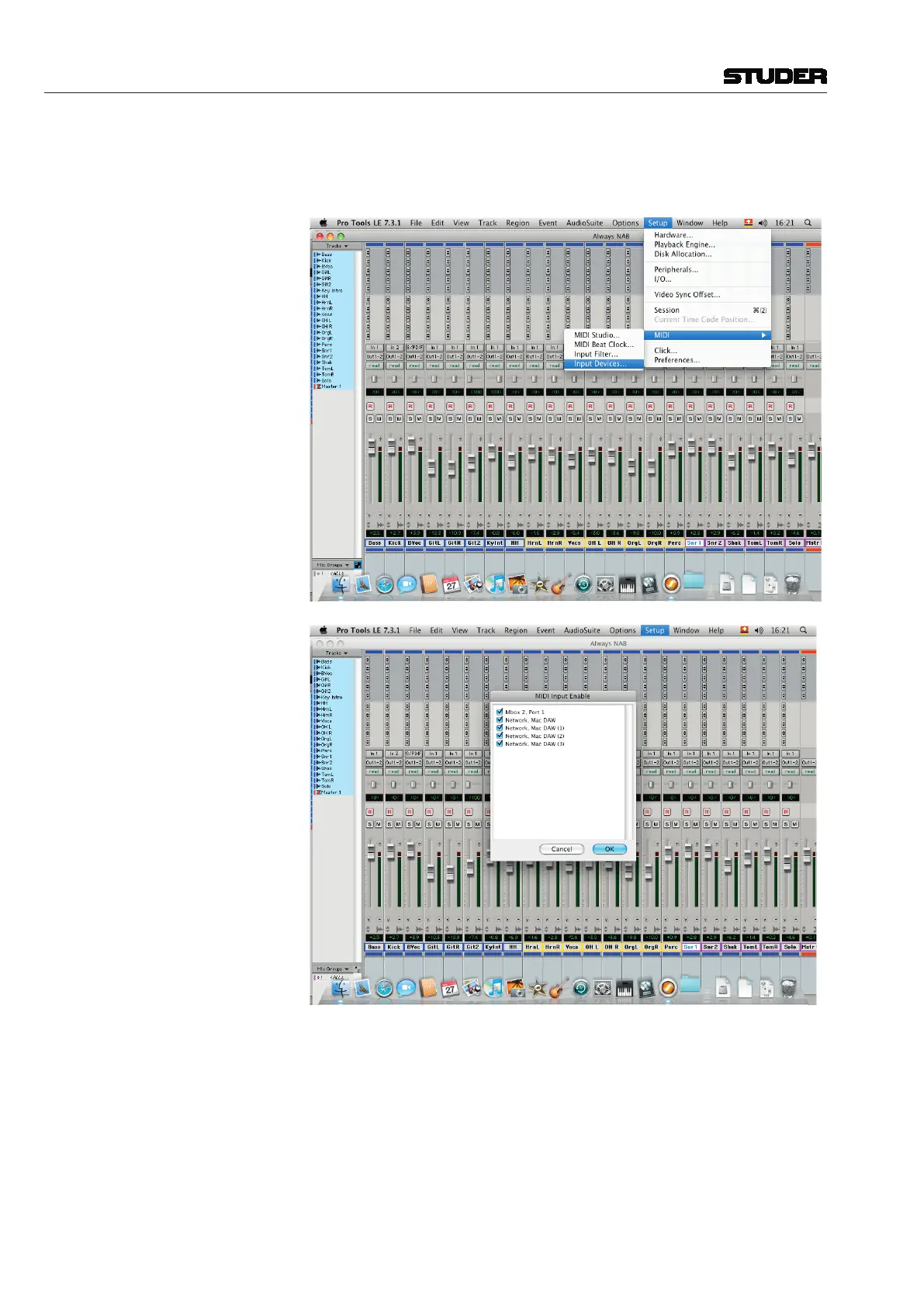Toggle Network, Mac DAW (2) checkbox
The height and width of the screenshot is (1307, 924).
[500, 736]
